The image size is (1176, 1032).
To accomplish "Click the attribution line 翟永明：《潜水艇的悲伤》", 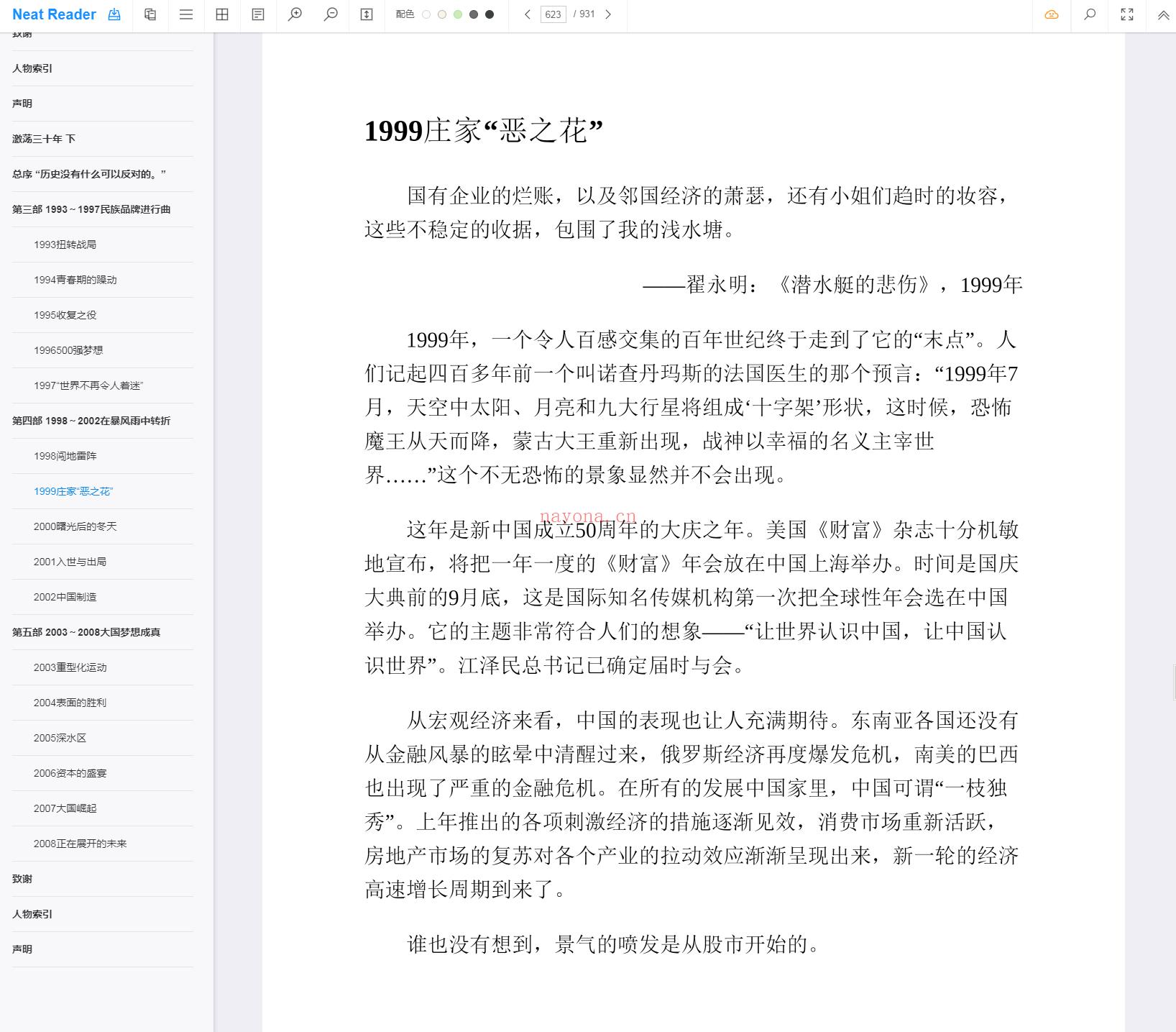I will tap(832, 285).
